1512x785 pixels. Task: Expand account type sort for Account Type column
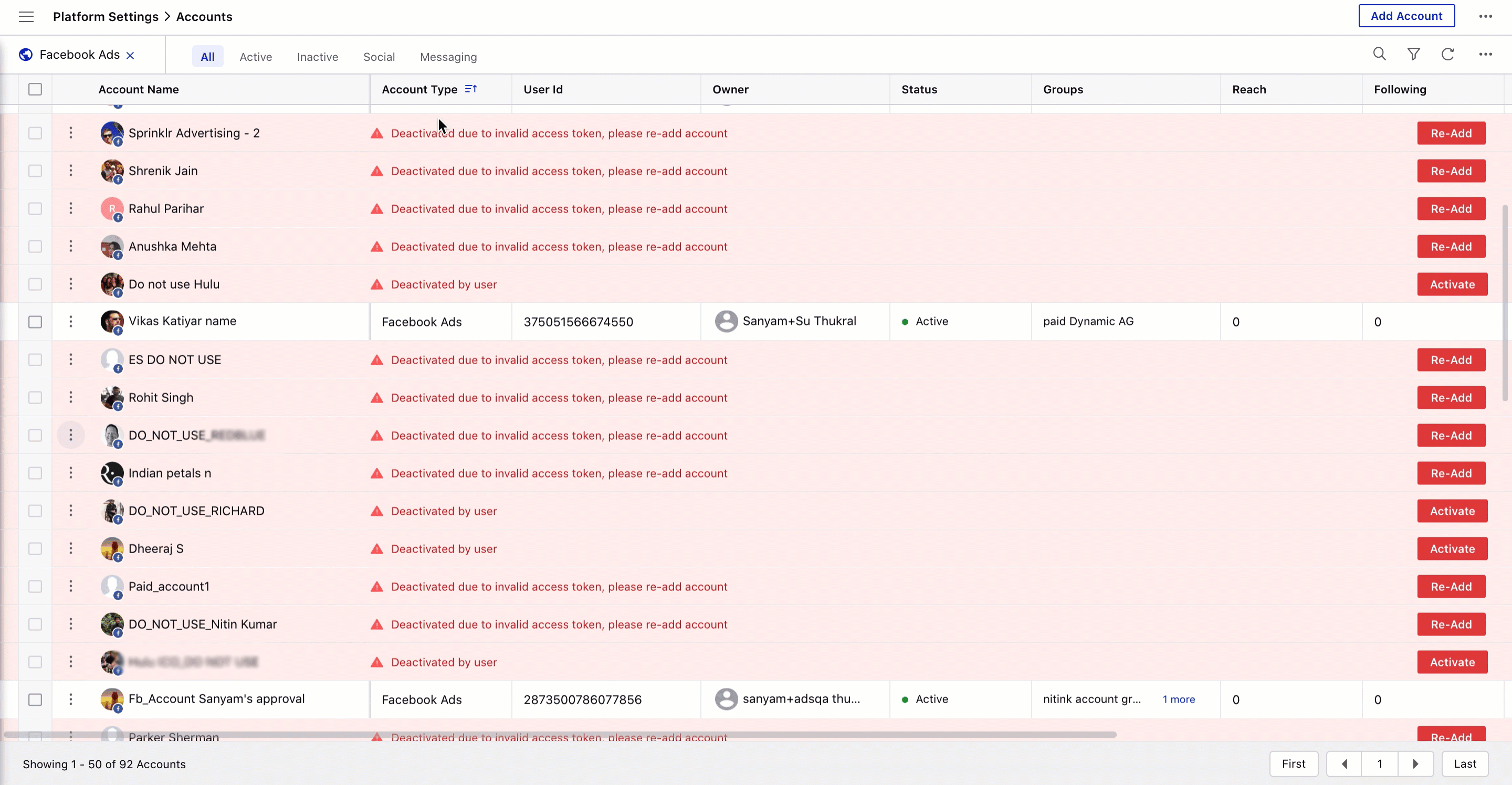[471, 88]
